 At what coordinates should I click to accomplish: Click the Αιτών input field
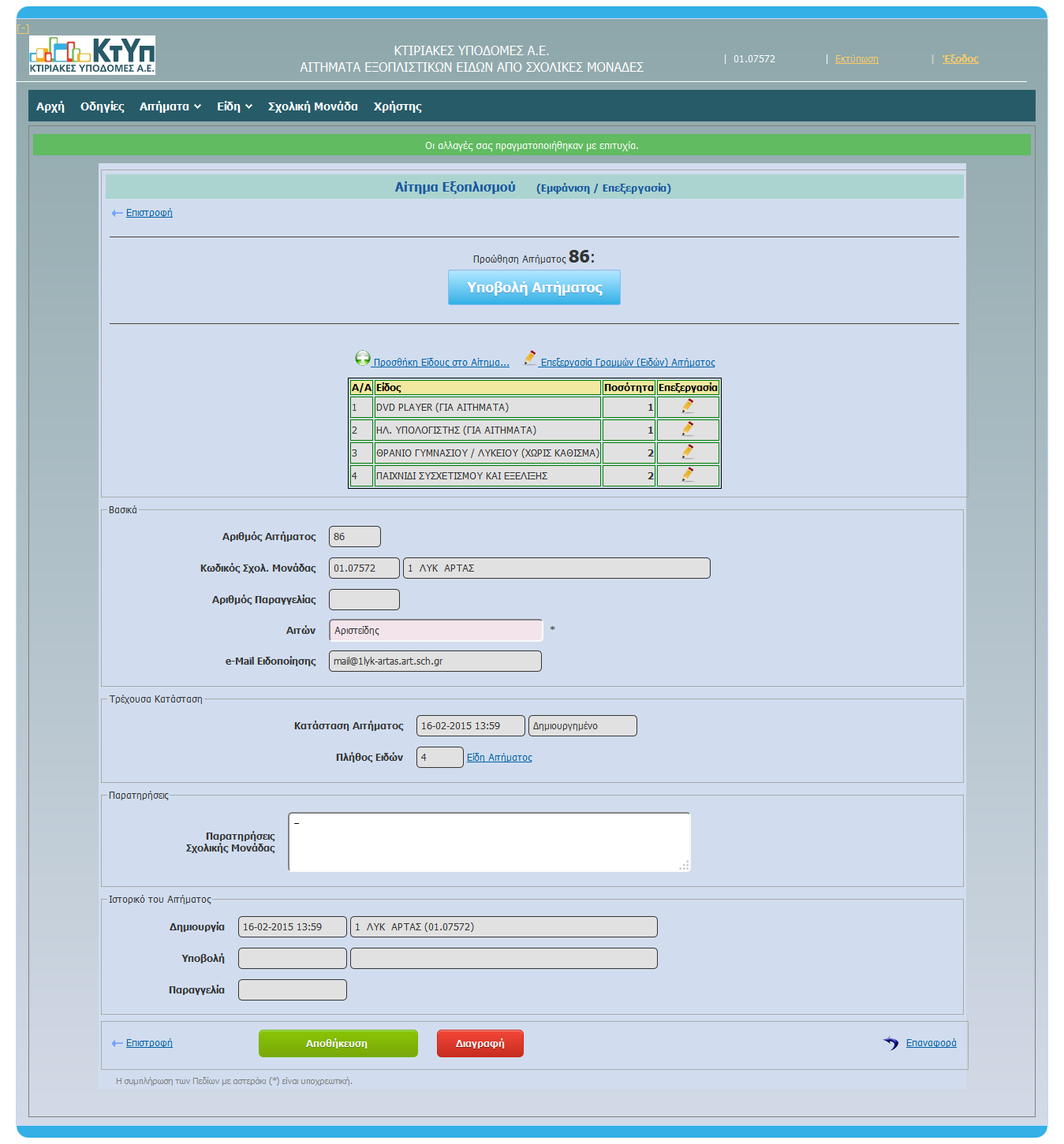coord(435,630)
